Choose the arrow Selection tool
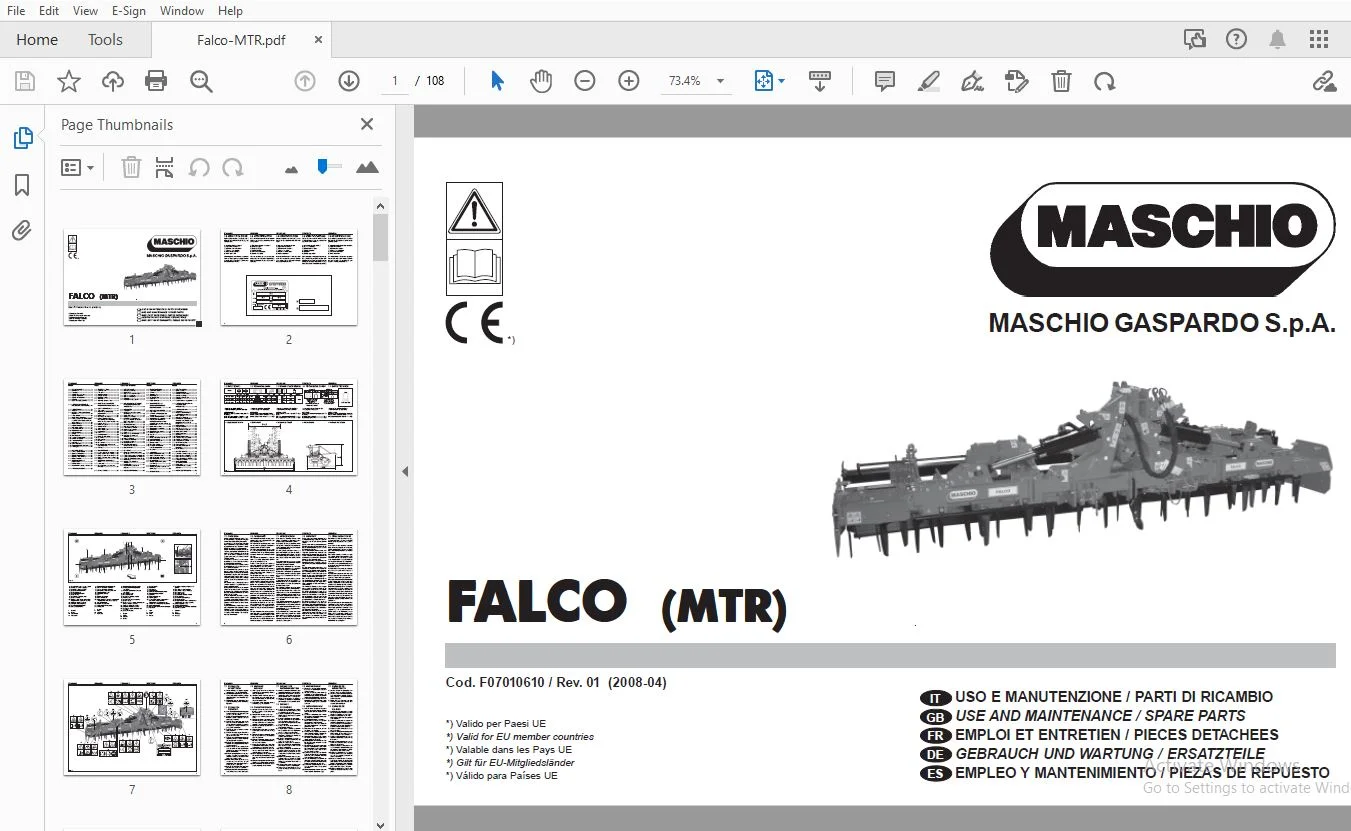The image size is (1351, 831). click(497, 81)
